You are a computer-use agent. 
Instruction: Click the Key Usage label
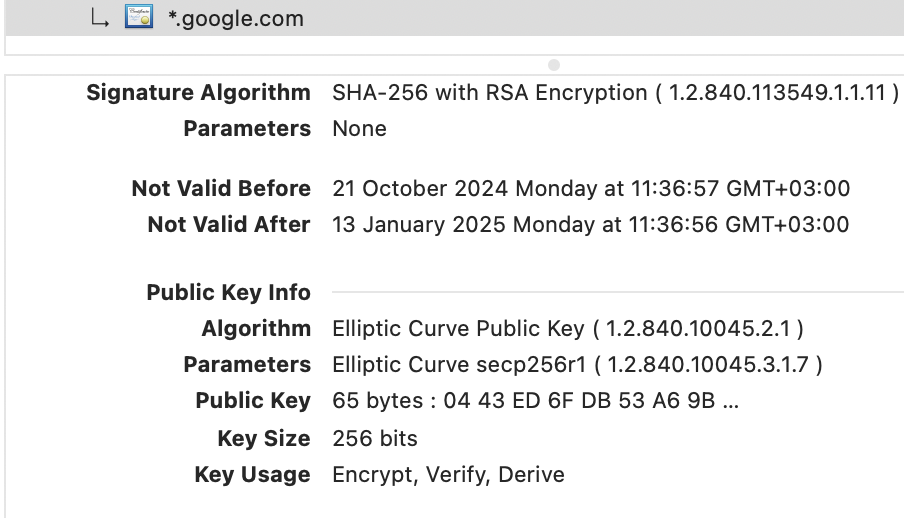(252, 475)
